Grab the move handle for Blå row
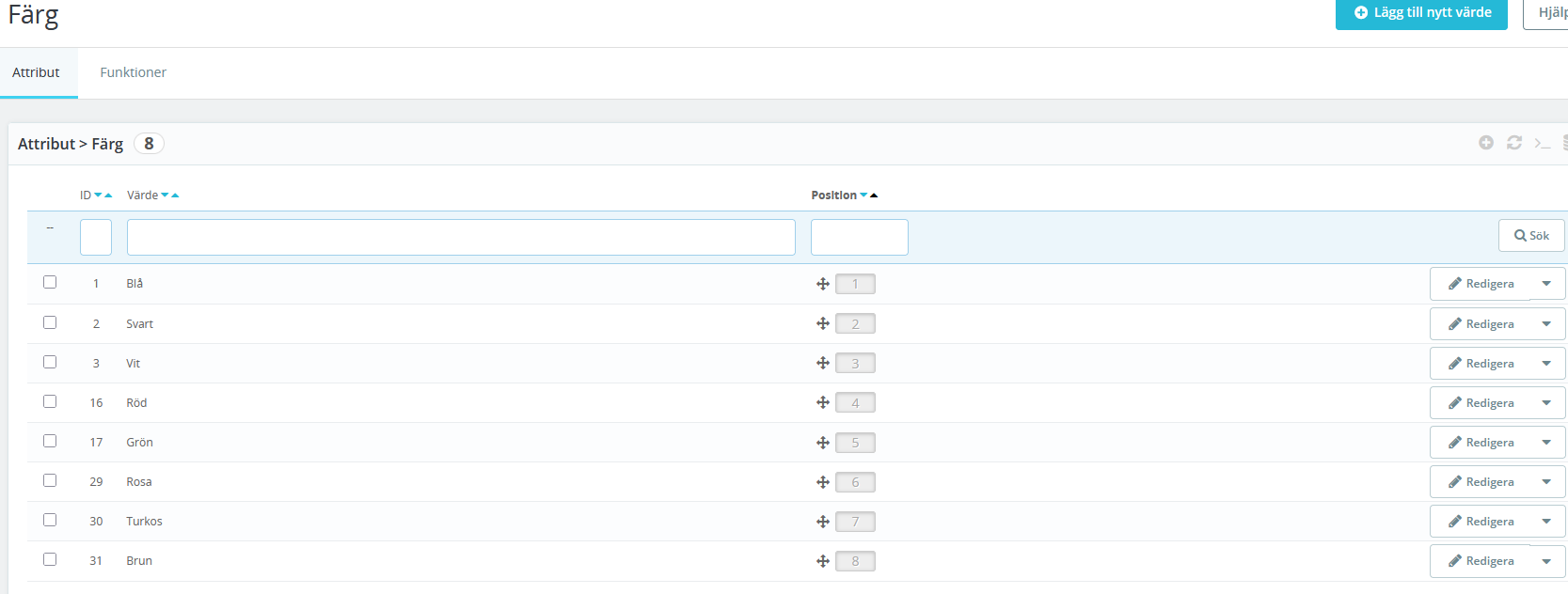Screen dimensions: 1568x594 coord(823,284)
